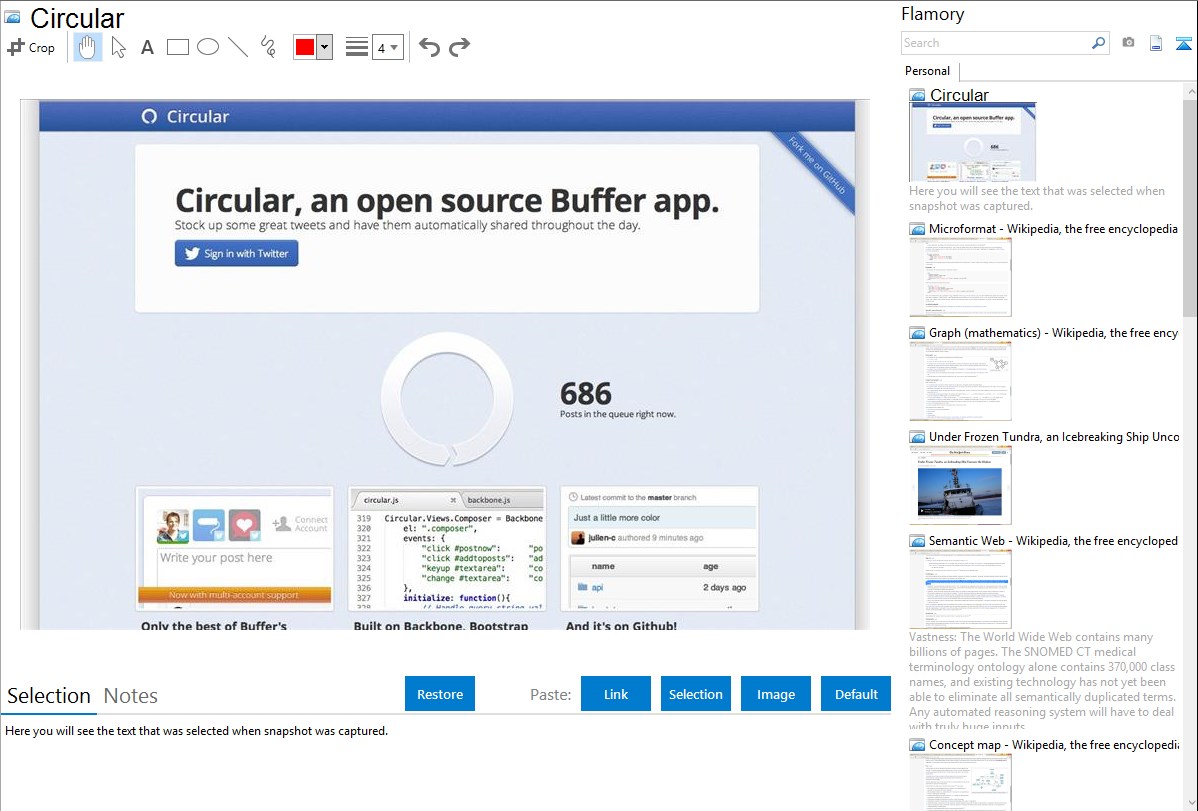The height and width of the screenshot is (811, 1198).
Task: Click 'Under Frozen Tundra' title text
Action: (1054, 436)
